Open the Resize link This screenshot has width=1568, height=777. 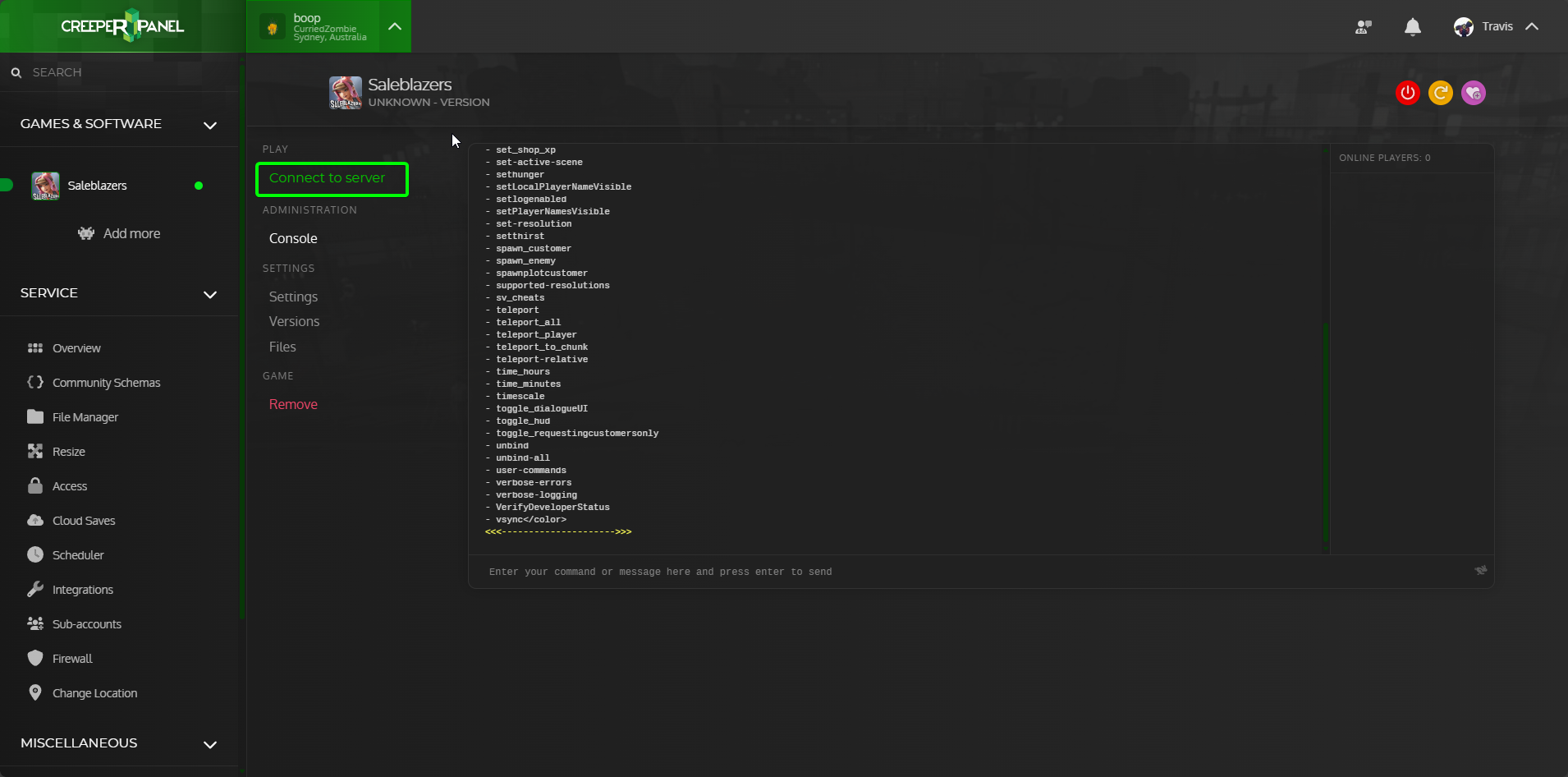click(69, 452)
